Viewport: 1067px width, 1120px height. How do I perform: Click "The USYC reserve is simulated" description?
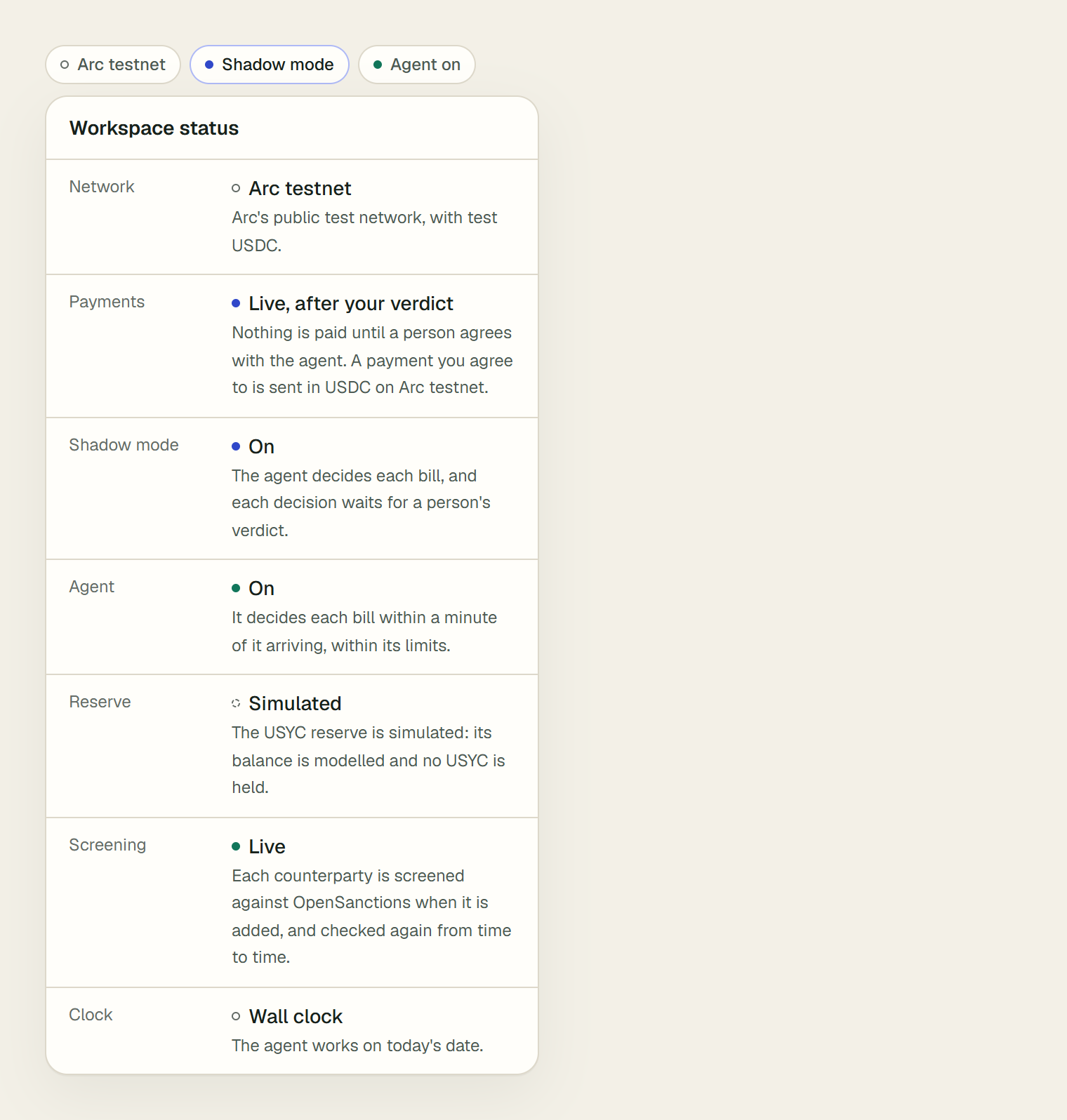(369, 760)
